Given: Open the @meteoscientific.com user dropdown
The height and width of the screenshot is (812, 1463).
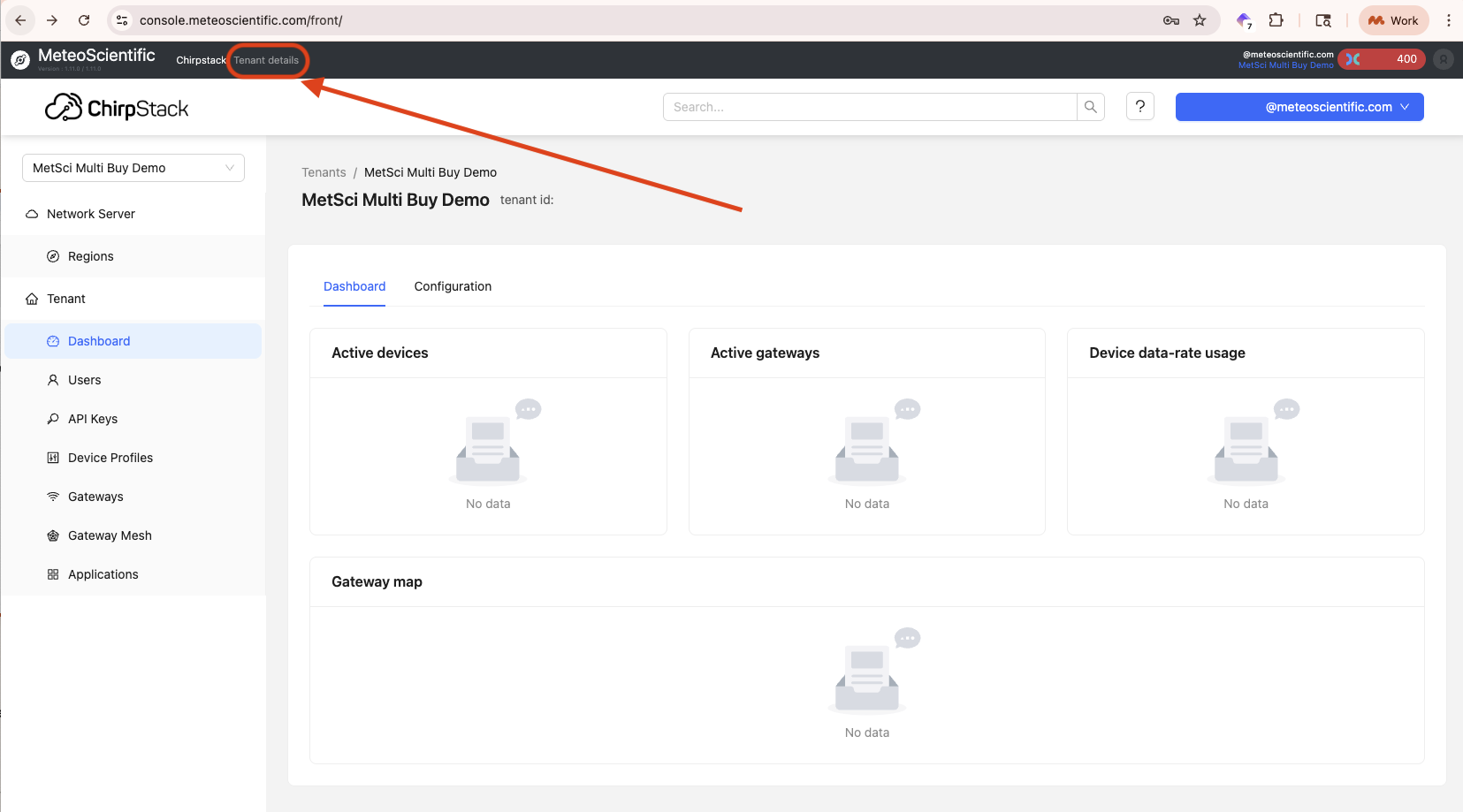Looking at the screenshot, I should (1299, 107).
